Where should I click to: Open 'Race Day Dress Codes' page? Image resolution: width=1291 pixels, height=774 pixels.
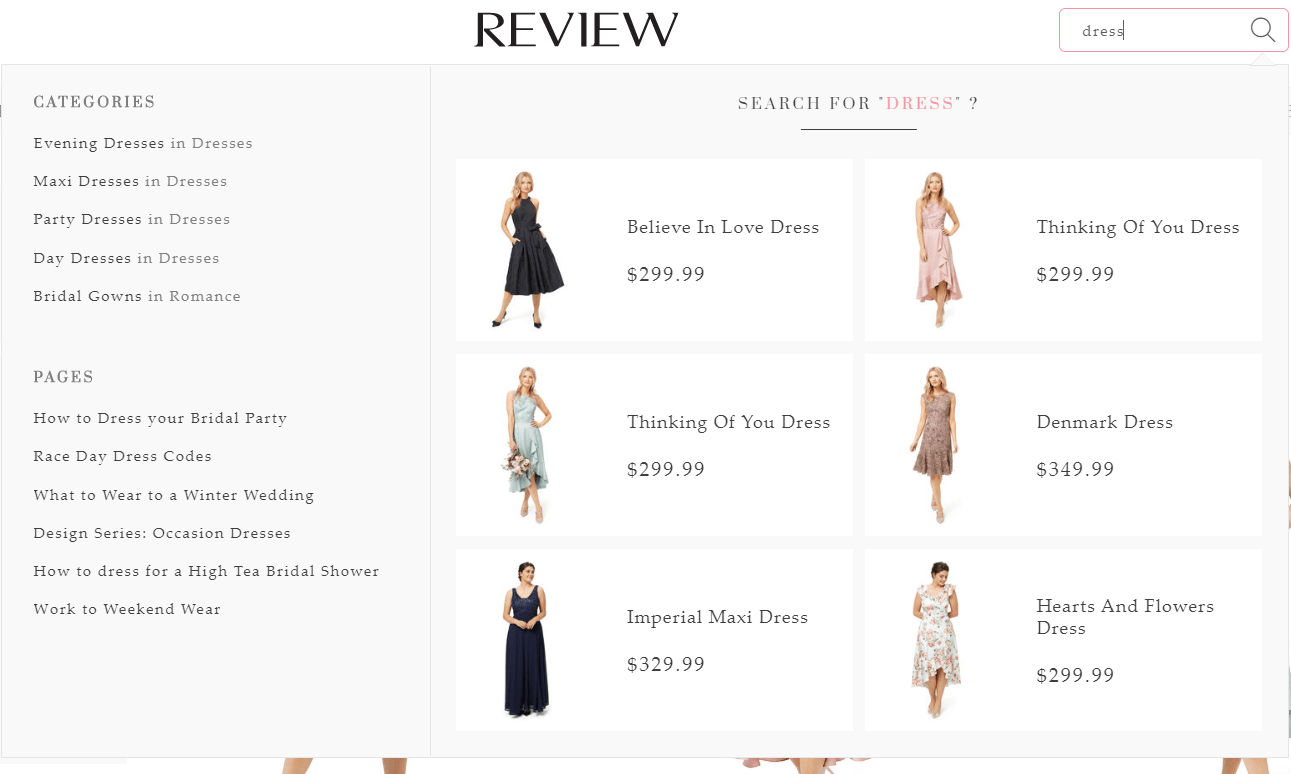[123, 456]
